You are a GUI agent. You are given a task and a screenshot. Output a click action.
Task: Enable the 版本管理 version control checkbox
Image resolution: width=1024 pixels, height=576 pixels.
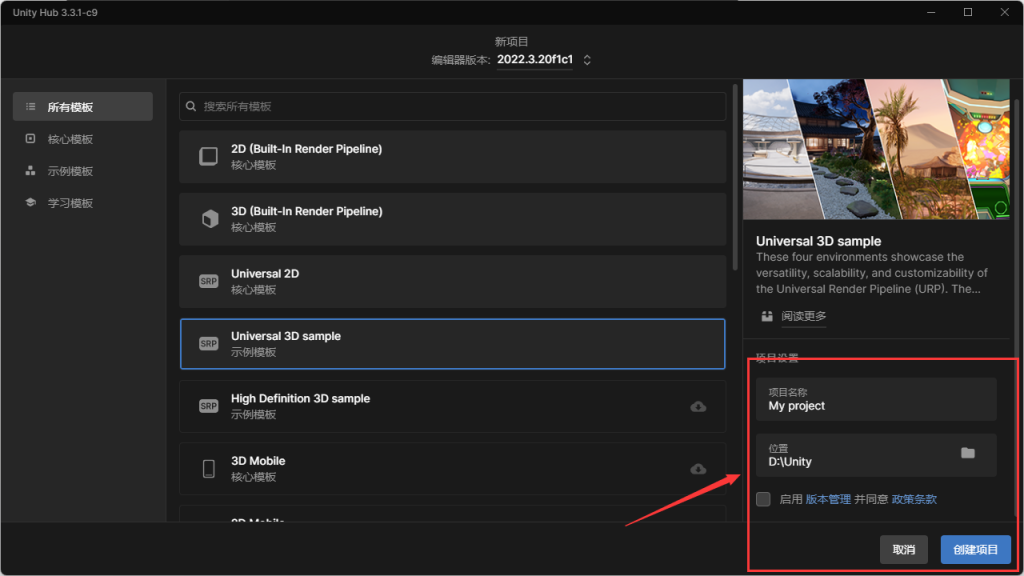764,499
